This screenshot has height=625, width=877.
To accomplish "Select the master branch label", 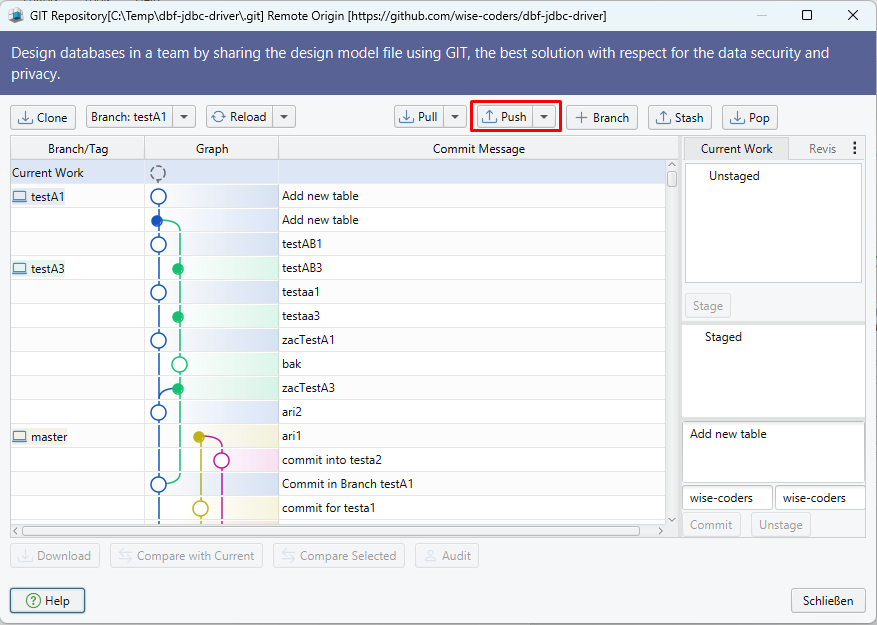I will [49, 437].
